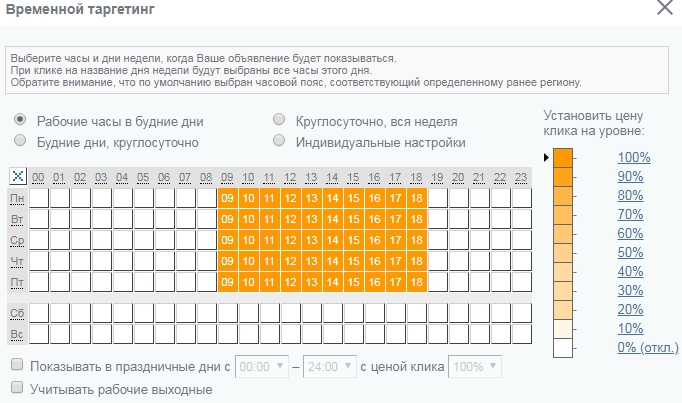Pick the 50% click price color swatch
The height and width of the screenshot is (403, 682).
click(x=563, y=253)
